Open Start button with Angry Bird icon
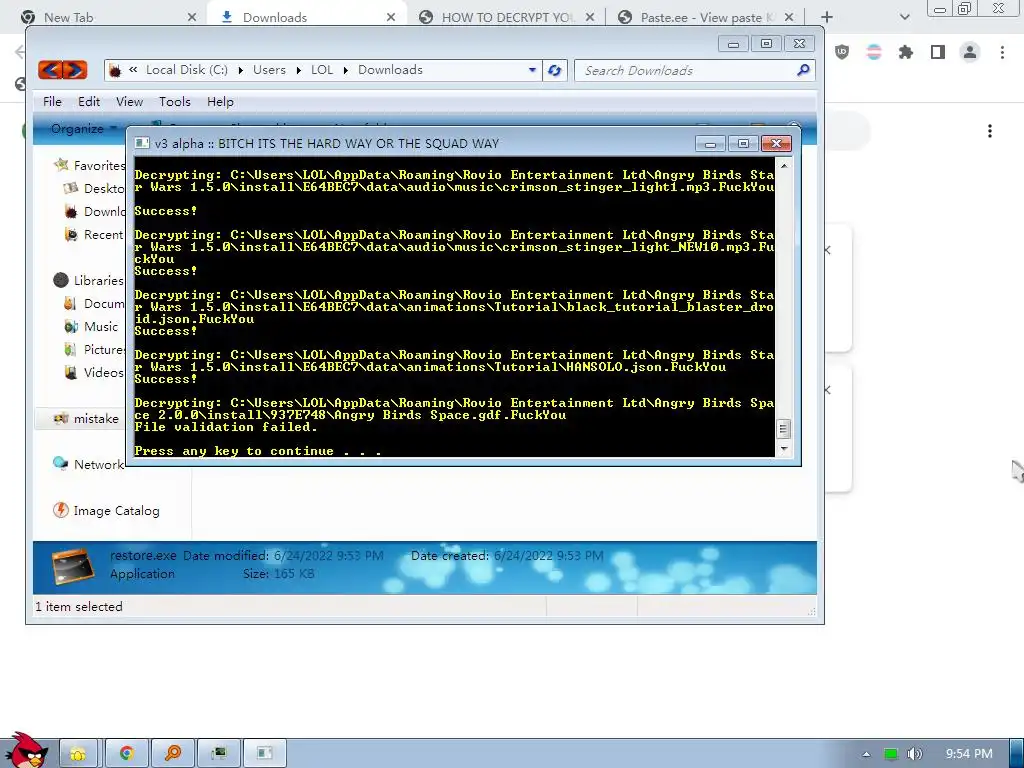Image resolution: width=1024 pixels, height=768 pixels. (25, 750)
